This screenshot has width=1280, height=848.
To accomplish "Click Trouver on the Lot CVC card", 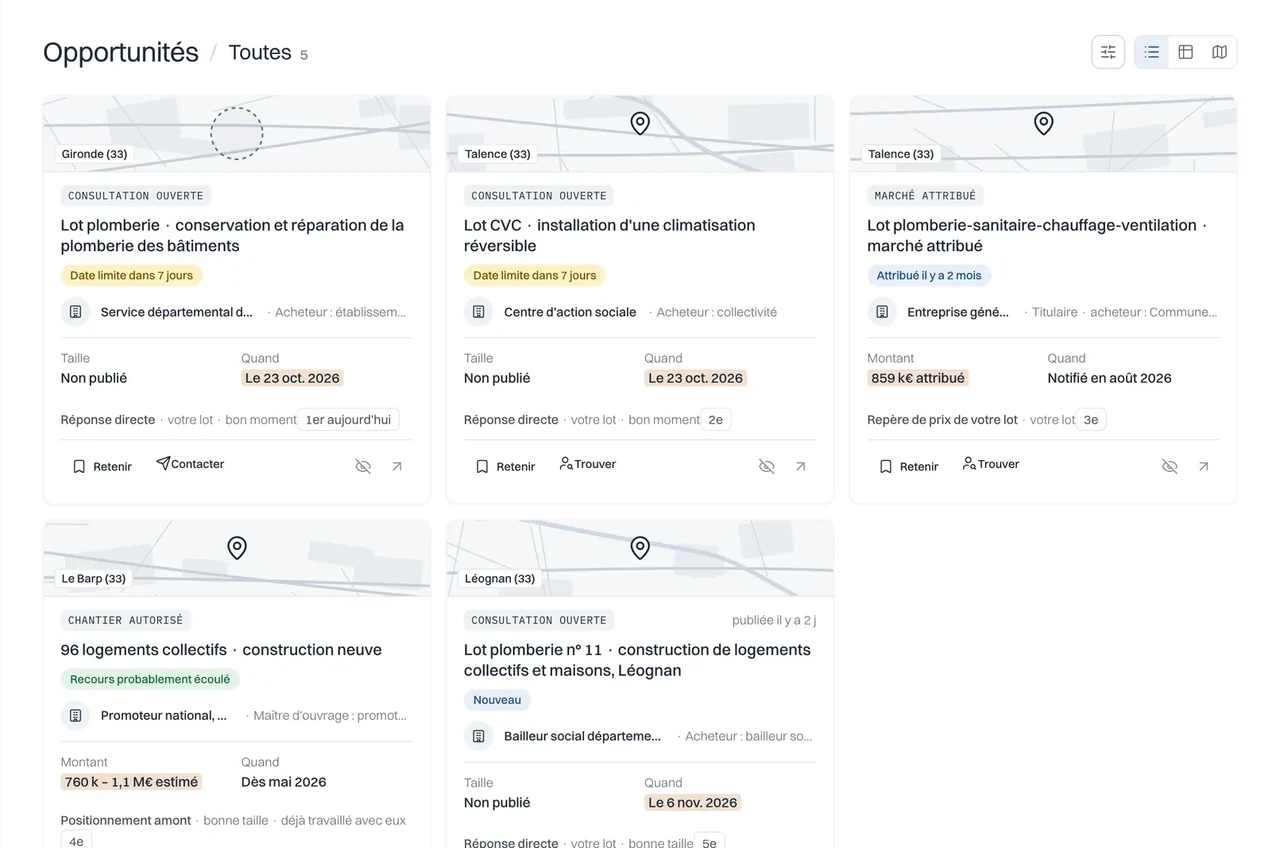I will click(588, 464).
